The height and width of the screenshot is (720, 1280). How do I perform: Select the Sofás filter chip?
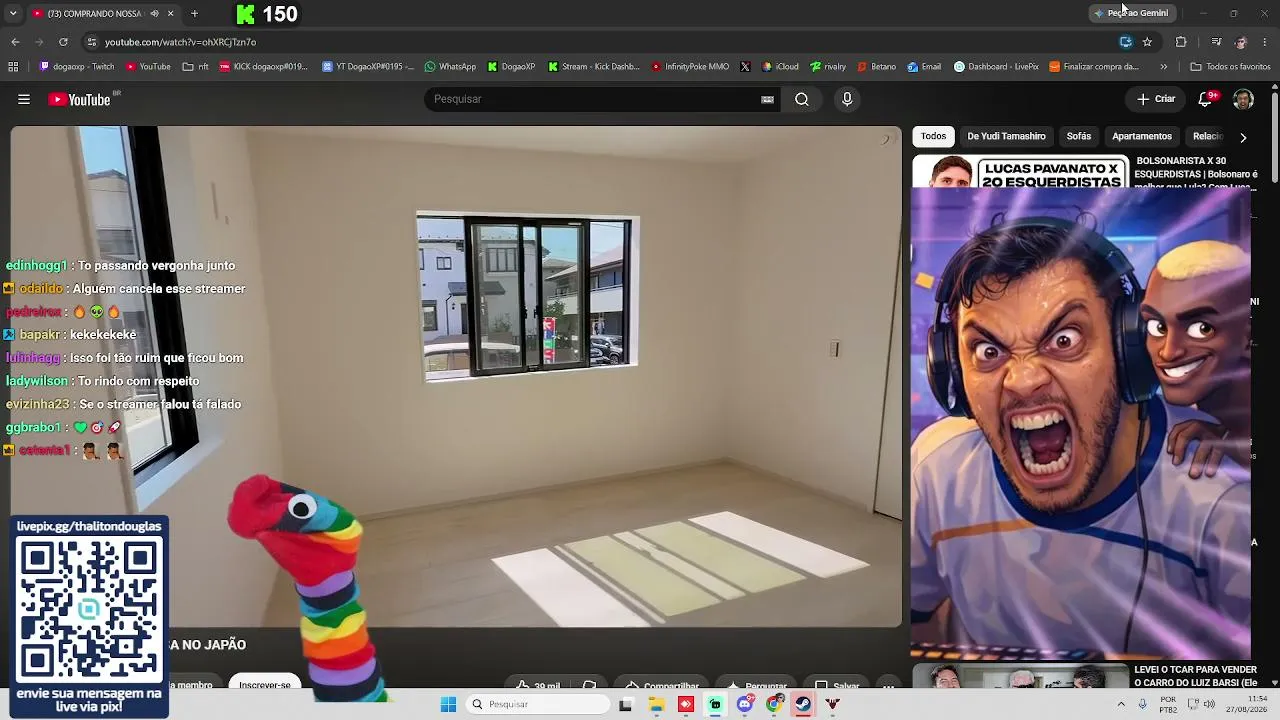(1078, 136)
